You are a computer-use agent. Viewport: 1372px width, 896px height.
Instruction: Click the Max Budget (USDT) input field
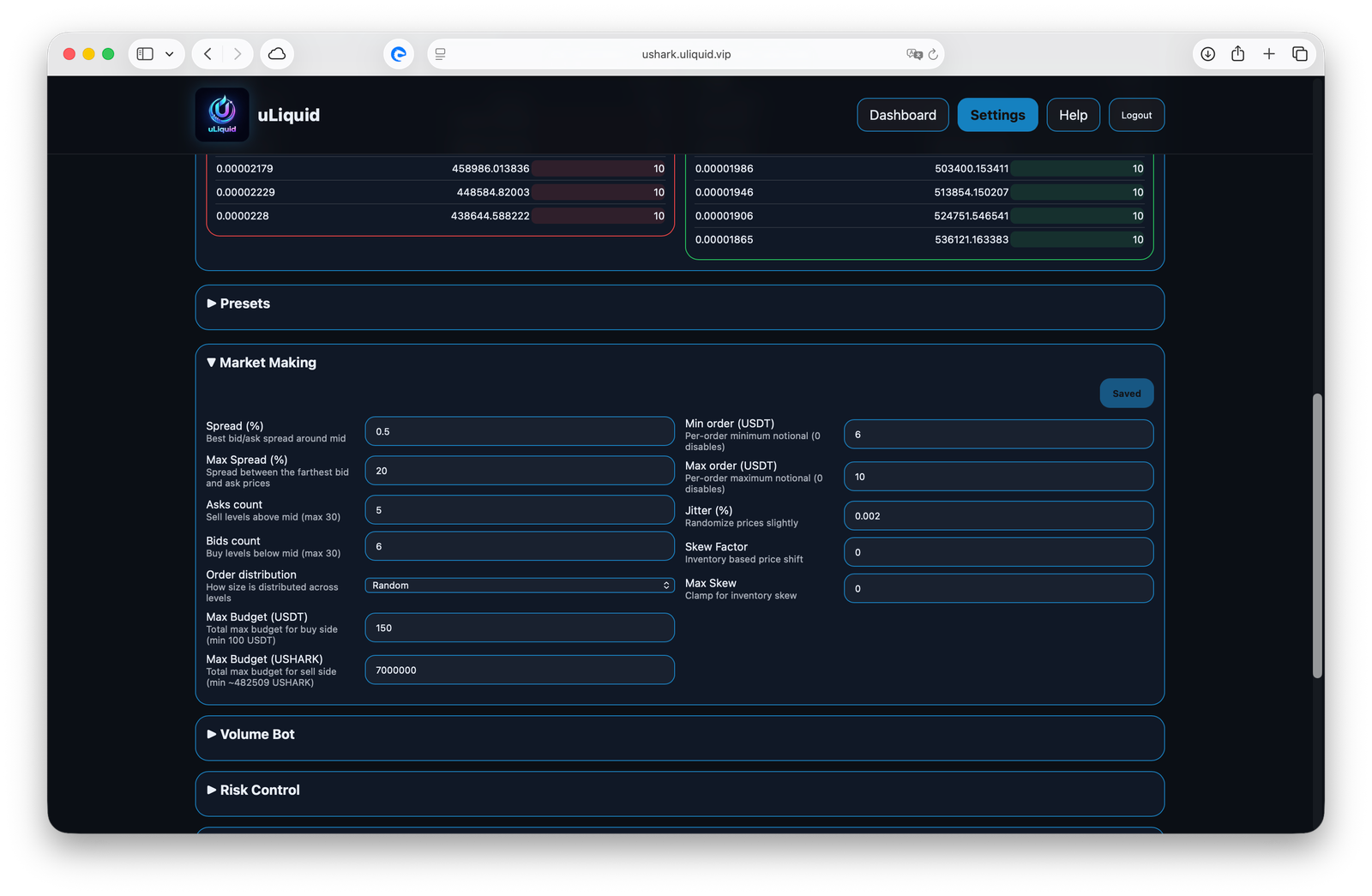coord(519,627)
